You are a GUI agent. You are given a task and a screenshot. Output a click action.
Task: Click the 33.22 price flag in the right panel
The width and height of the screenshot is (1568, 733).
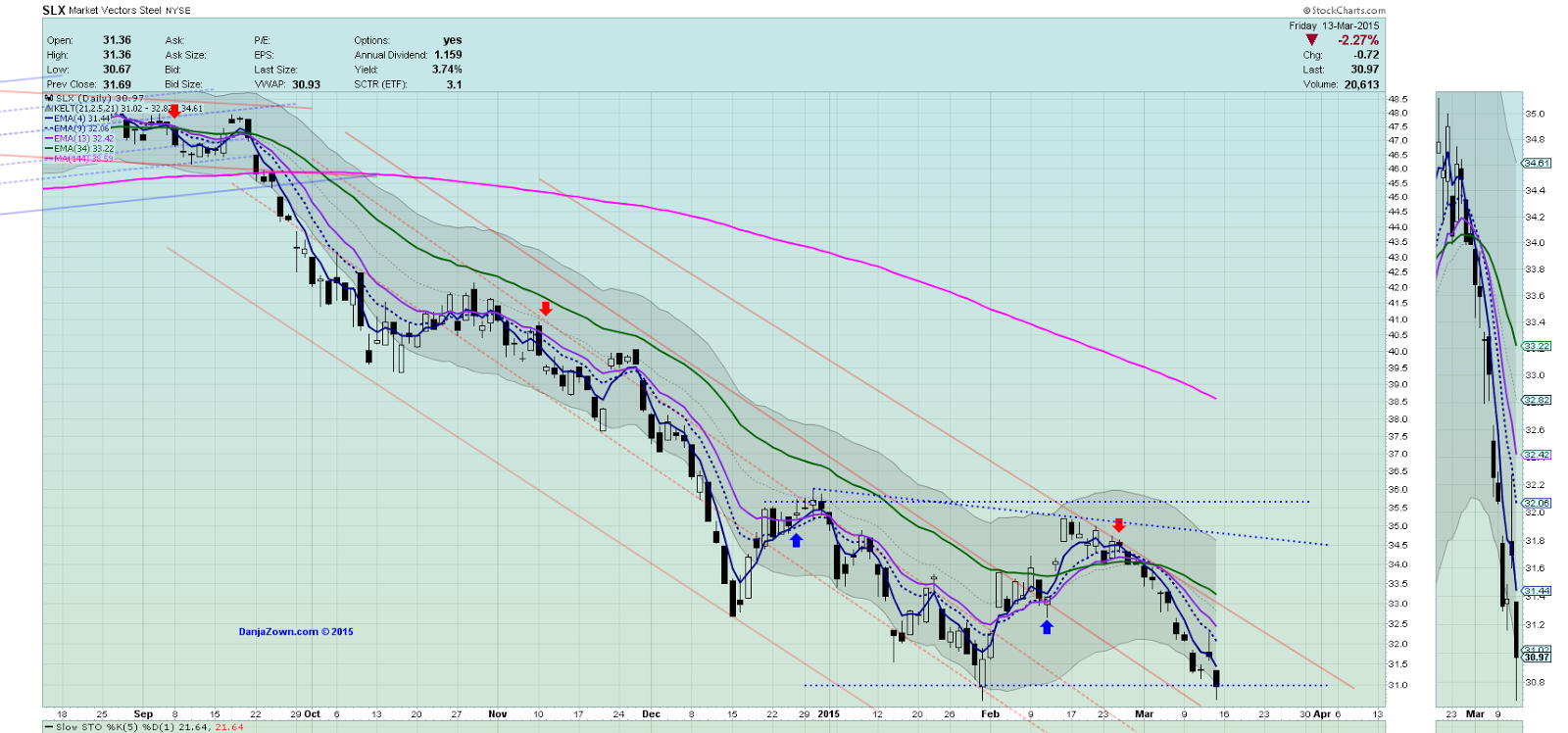[x=1537, y=346]
